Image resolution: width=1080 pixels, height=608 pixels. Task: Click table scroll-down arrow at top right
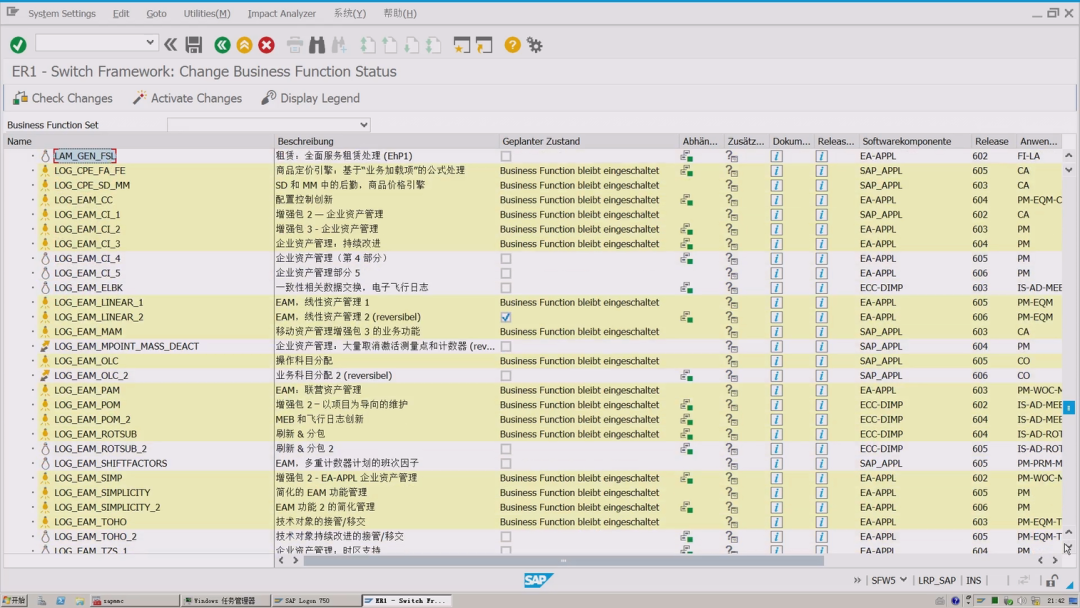point(1068,170)
